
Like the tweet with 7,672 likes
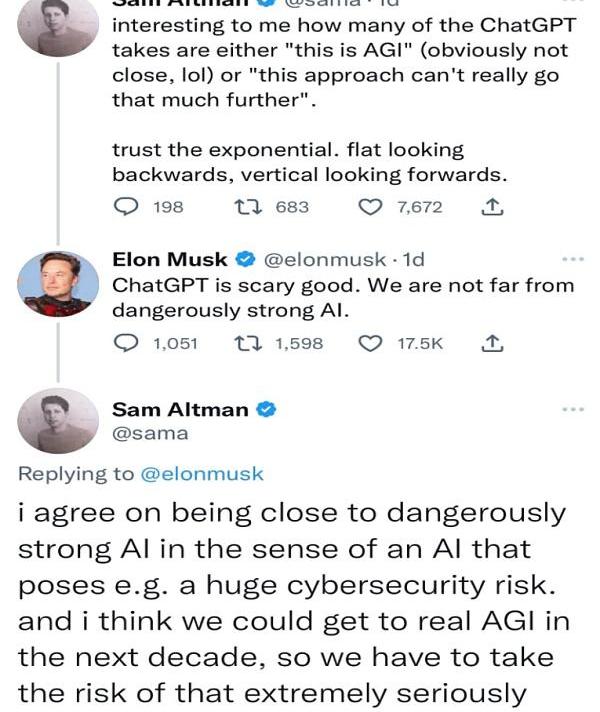(369, 207)
